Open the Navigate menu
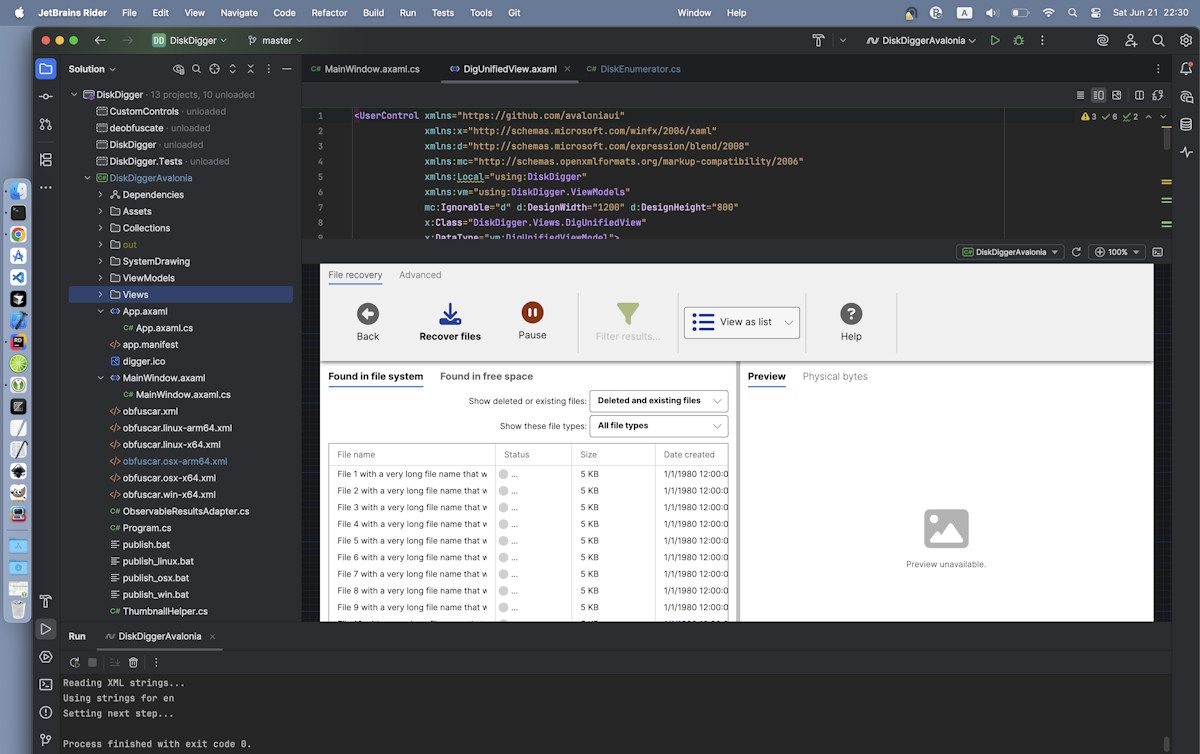This screenshot has height=754, width=1200. tap(239, 13)
